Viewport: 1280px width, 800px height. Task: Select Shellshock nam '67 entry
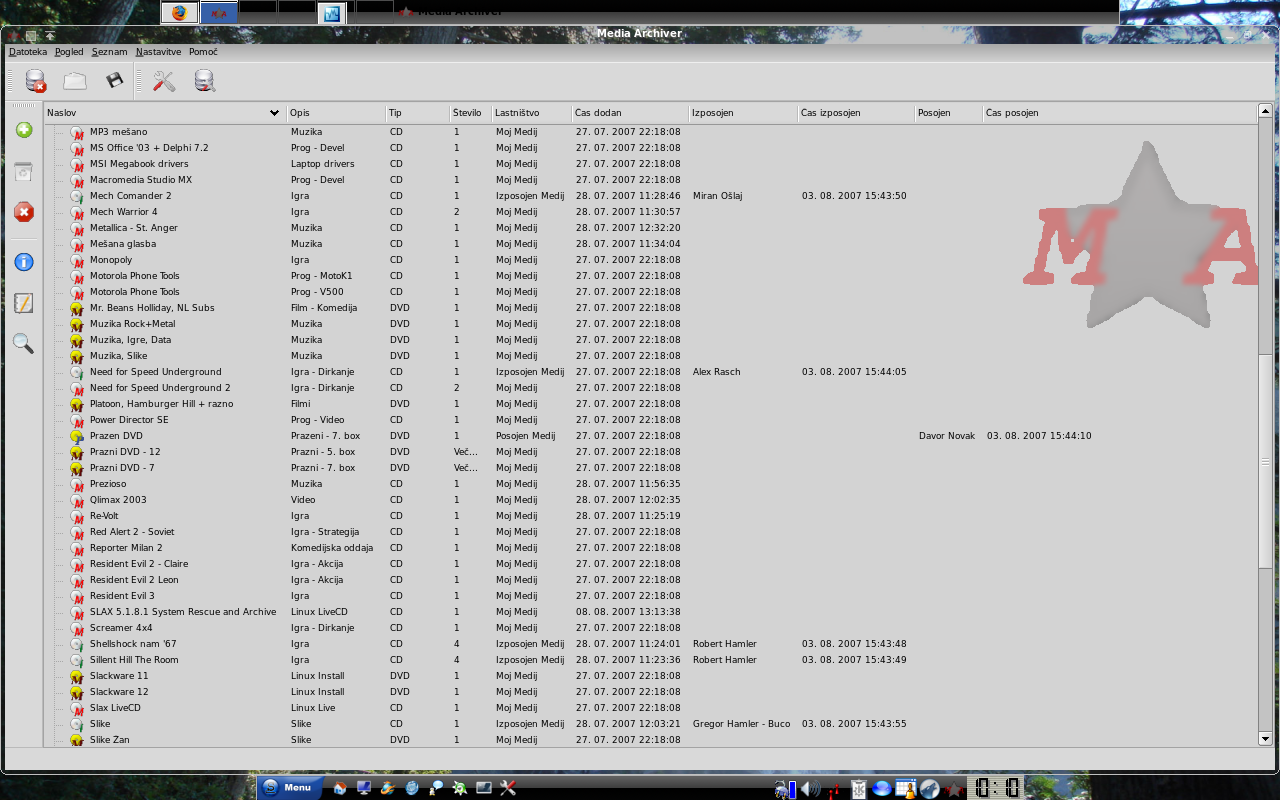click(133, 644)
